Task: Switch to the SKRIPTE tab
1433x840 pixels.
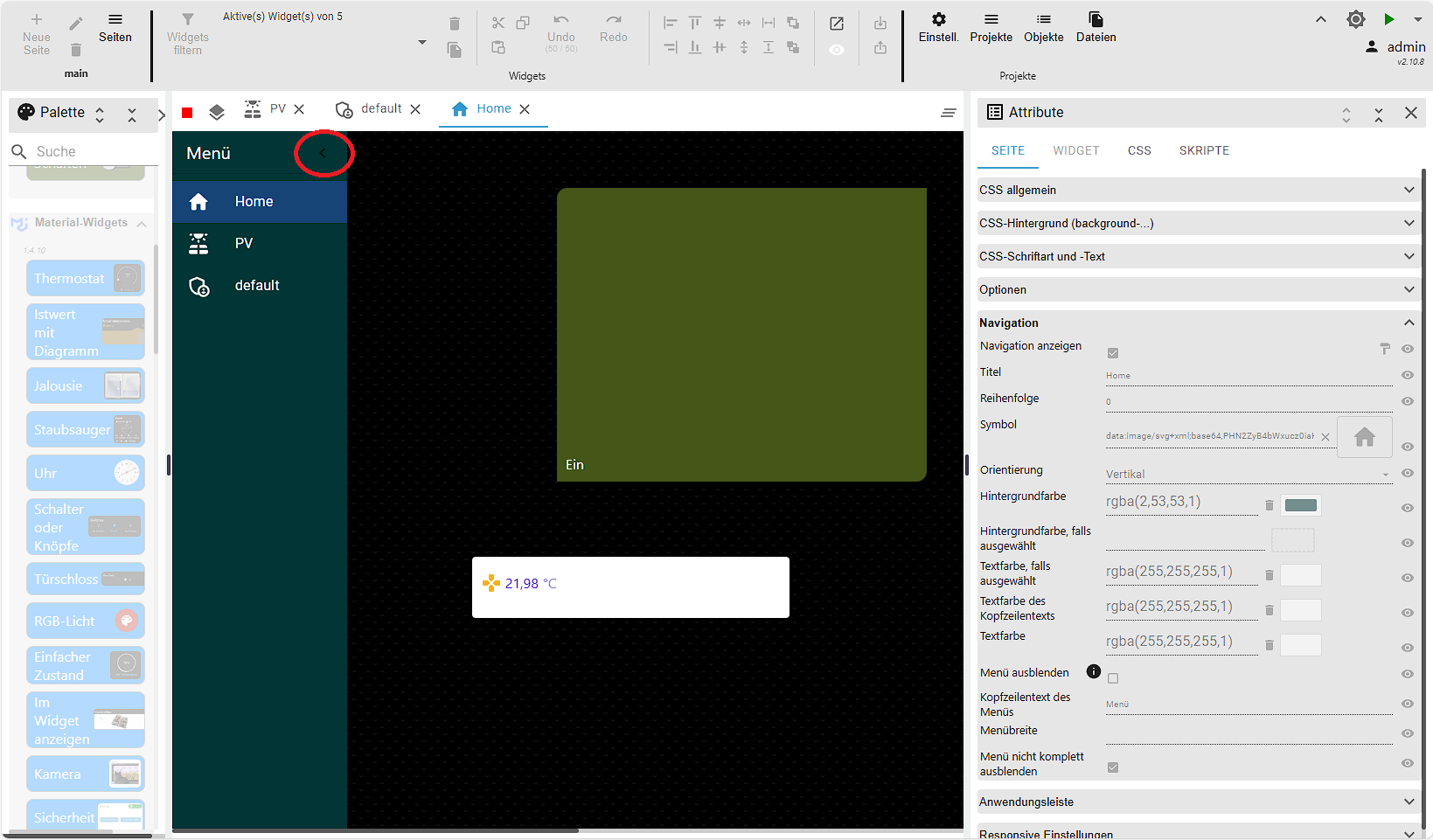Action: coord(1204,150)
